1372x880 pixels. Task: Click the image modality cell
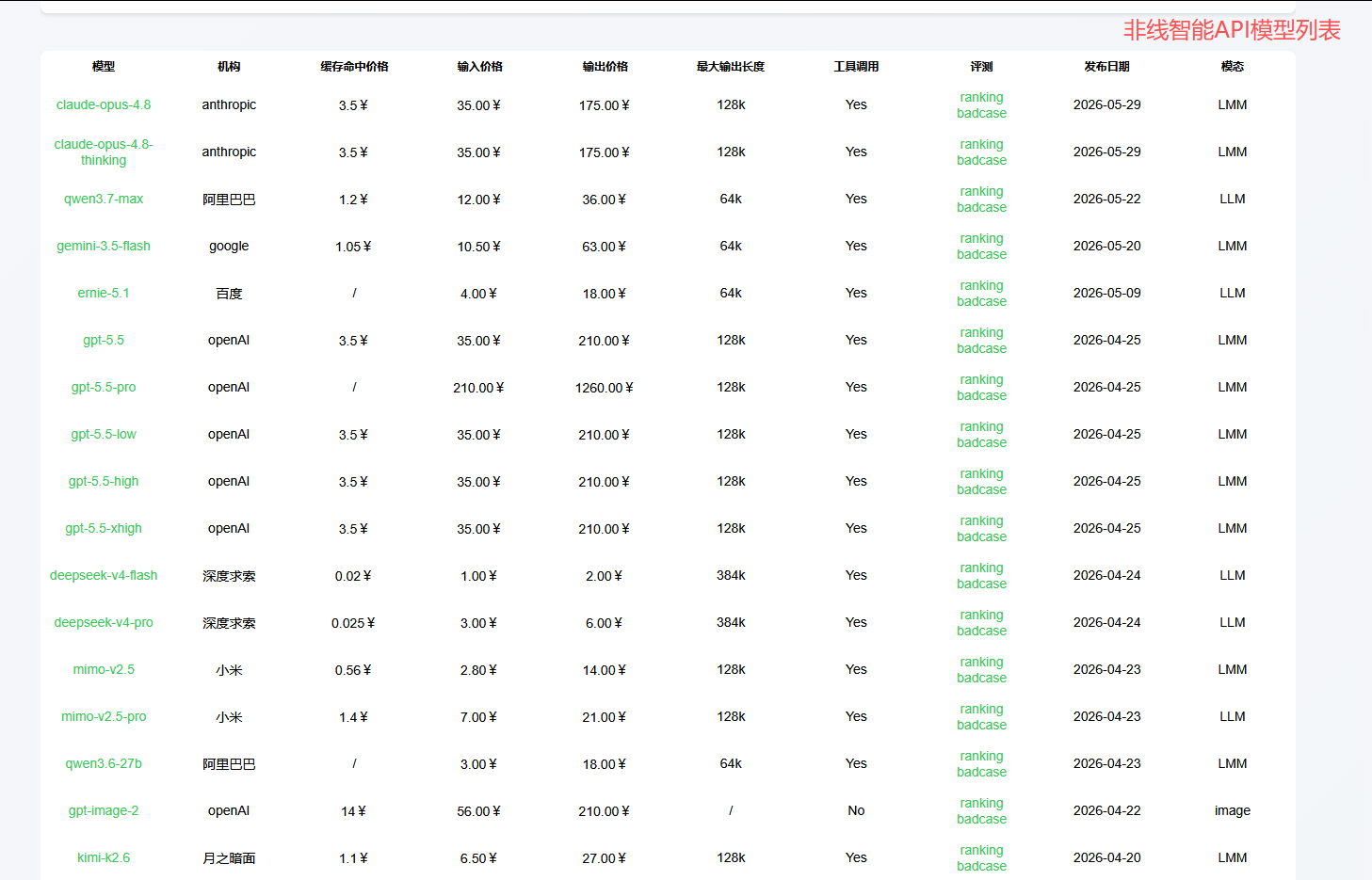click(x=1233, y=810)
